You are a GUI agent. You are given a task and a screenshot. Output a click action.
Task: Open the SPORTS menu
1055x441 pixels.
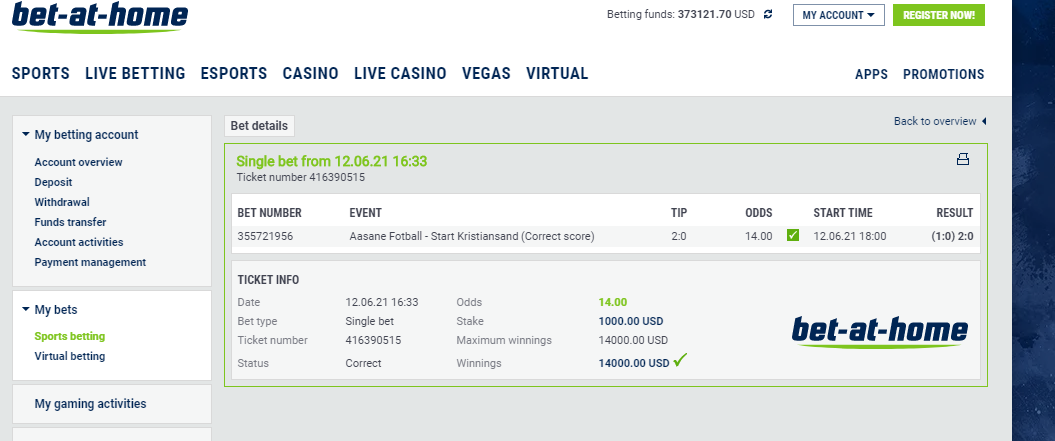coord(41,73)
